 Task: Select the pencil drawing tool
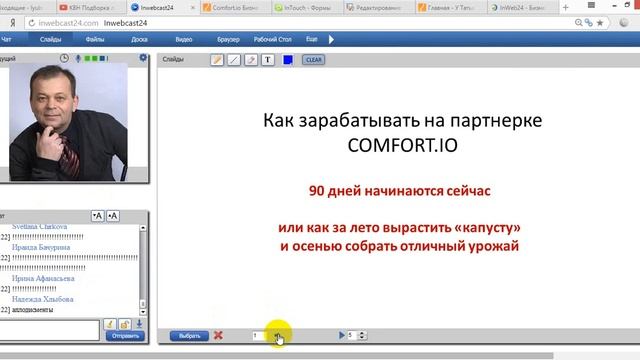coord(217,60)
